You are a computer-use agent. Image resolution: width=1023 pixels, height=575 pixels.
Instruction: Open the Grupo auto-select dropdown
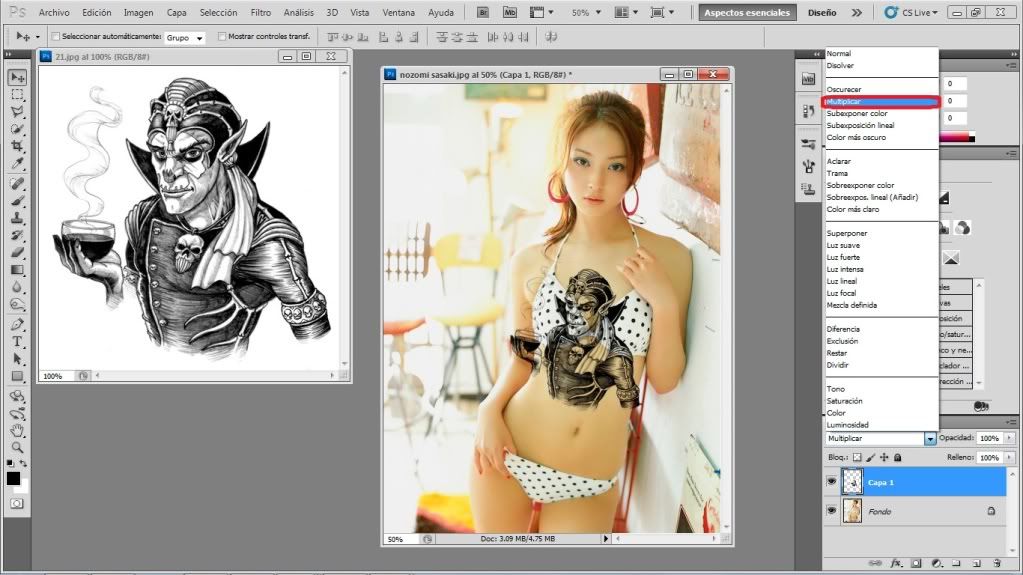tap(185, 37)
